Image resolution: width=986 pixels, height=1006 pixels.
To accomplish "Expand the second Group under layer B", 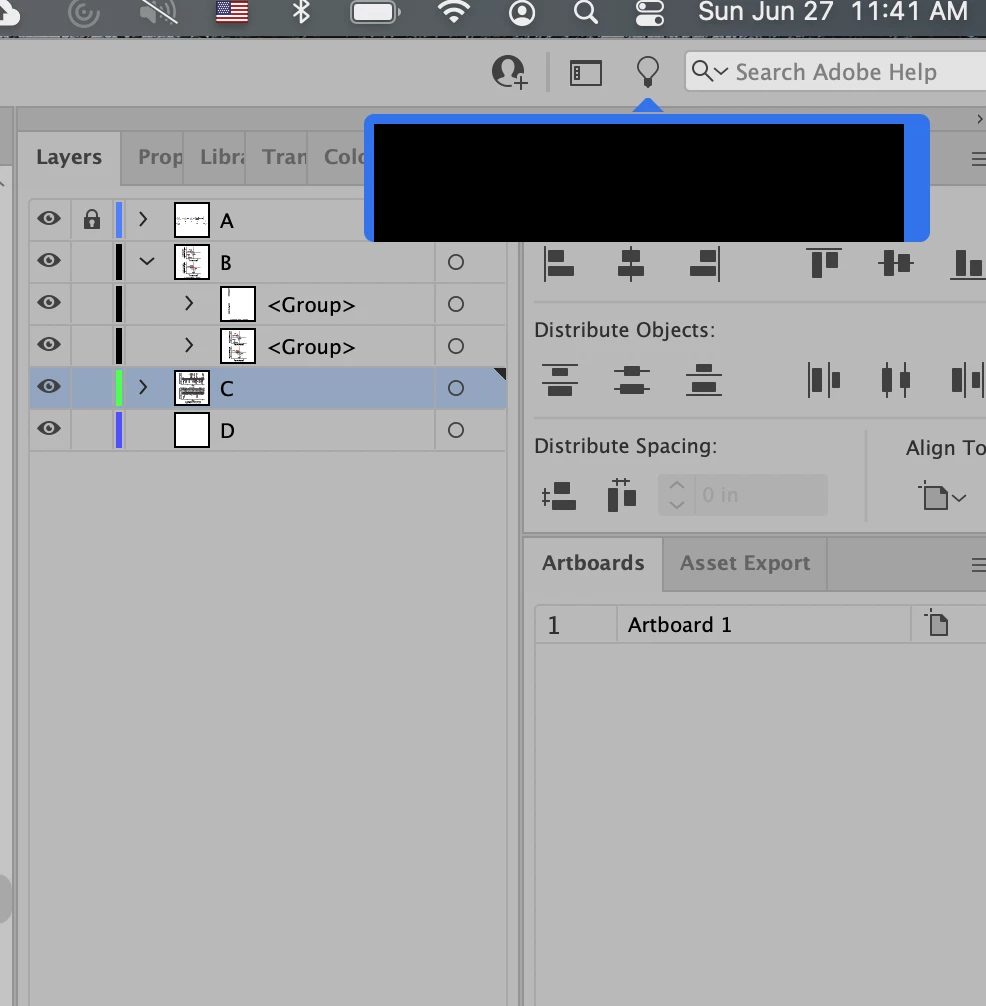I will pyautogui.click(x=189, y=346).
